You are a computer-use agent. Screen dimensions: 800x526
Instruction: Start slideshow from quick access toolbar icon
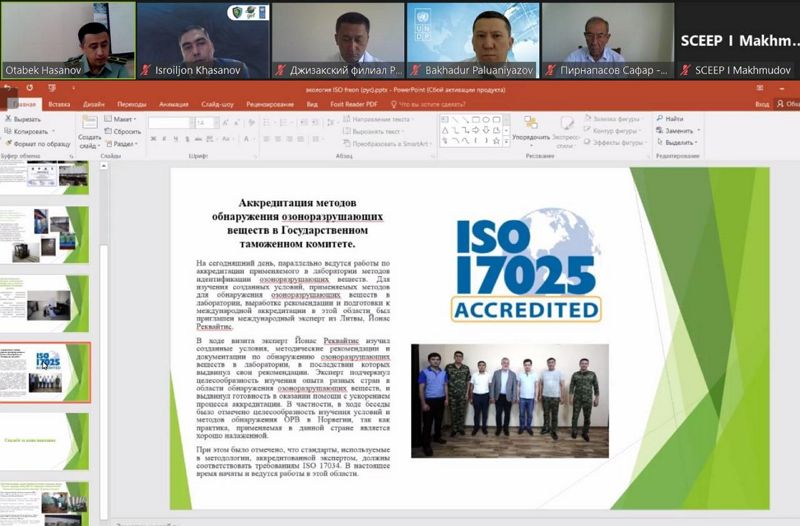(x=52, y=88)
